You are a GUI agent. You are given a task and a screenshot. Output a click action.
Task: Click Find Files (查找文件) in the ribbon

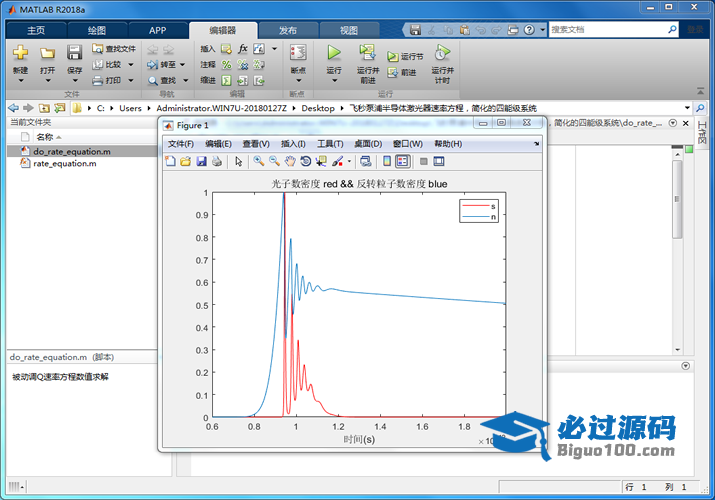[114, 49]
